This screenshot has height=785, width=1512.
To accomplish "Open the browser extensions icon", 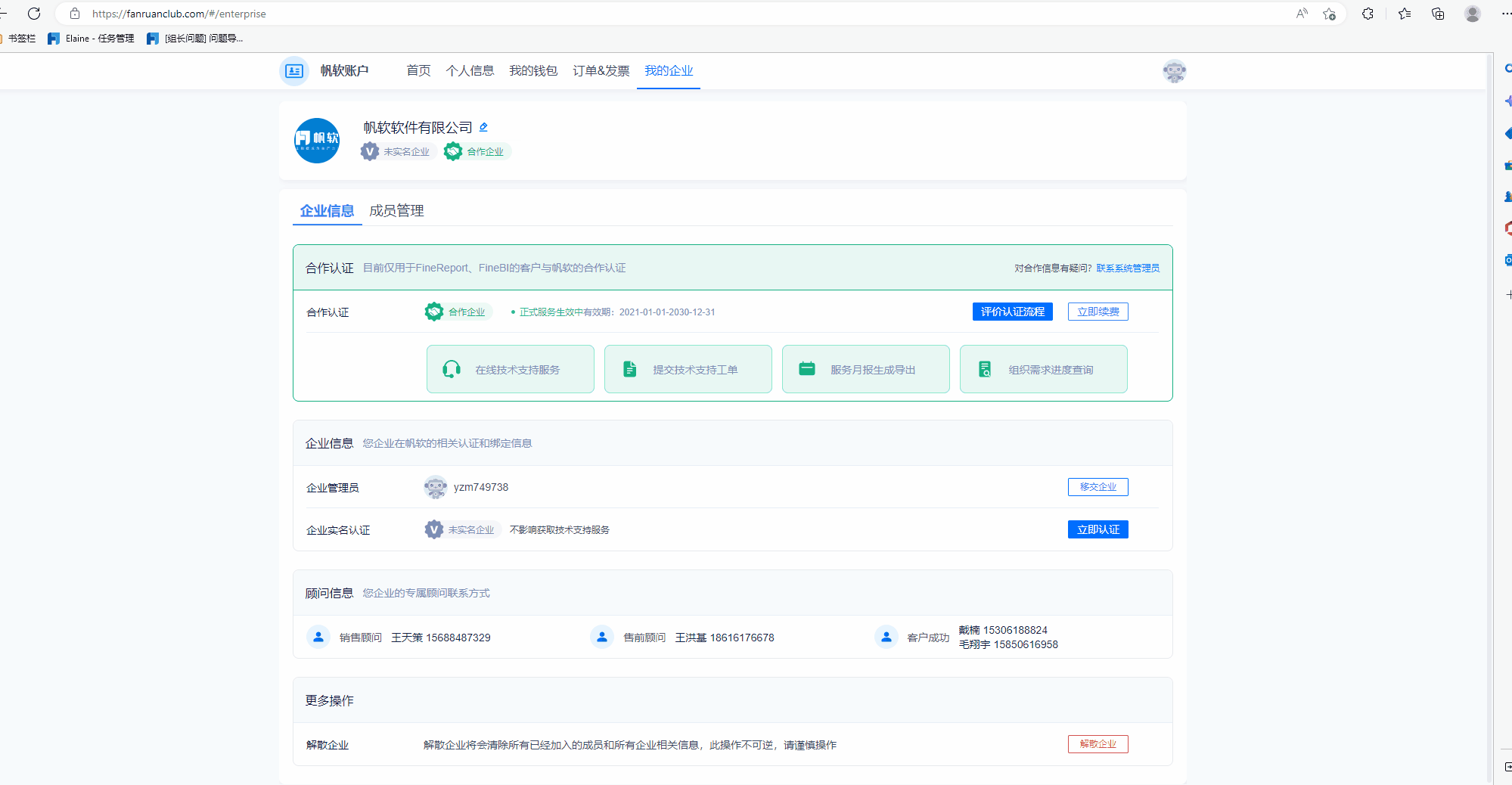I will [x=1368, y=14].
